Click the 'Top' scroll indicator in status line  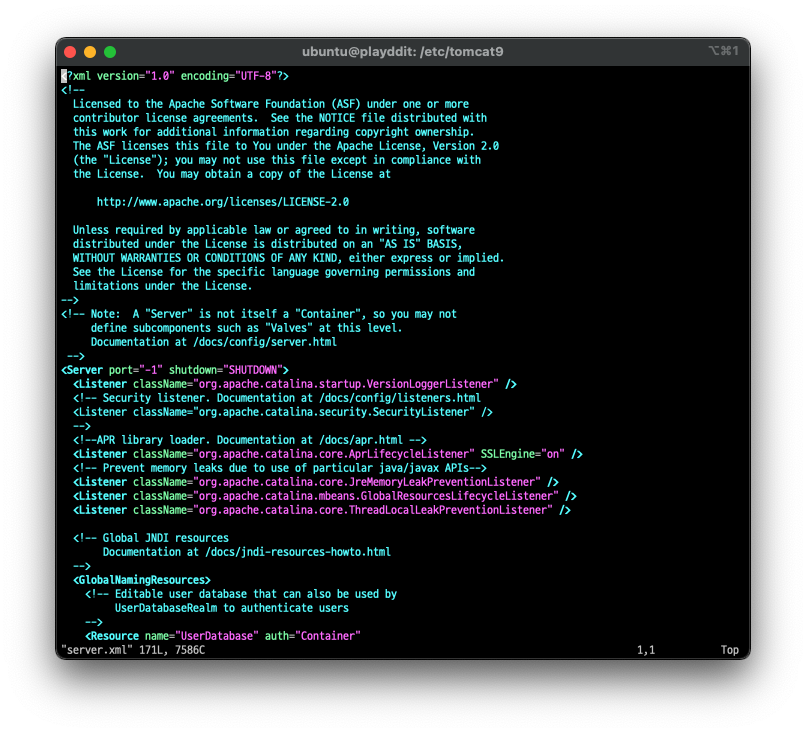coord(729,650)
